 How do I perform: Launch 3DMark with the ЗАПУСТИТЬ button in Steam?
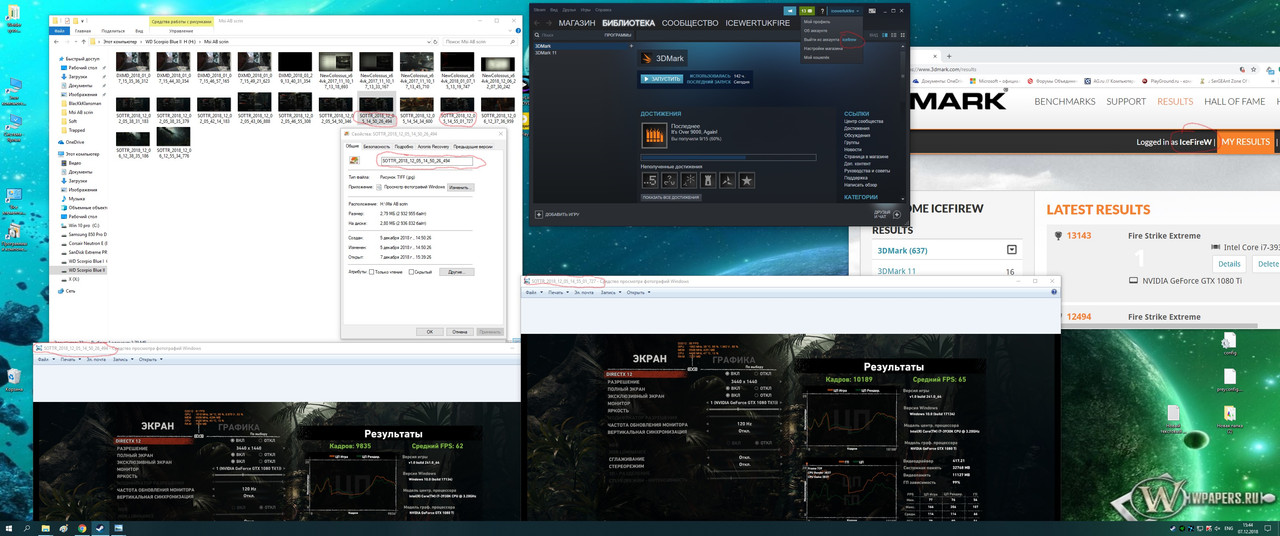(x=662, y=78)
